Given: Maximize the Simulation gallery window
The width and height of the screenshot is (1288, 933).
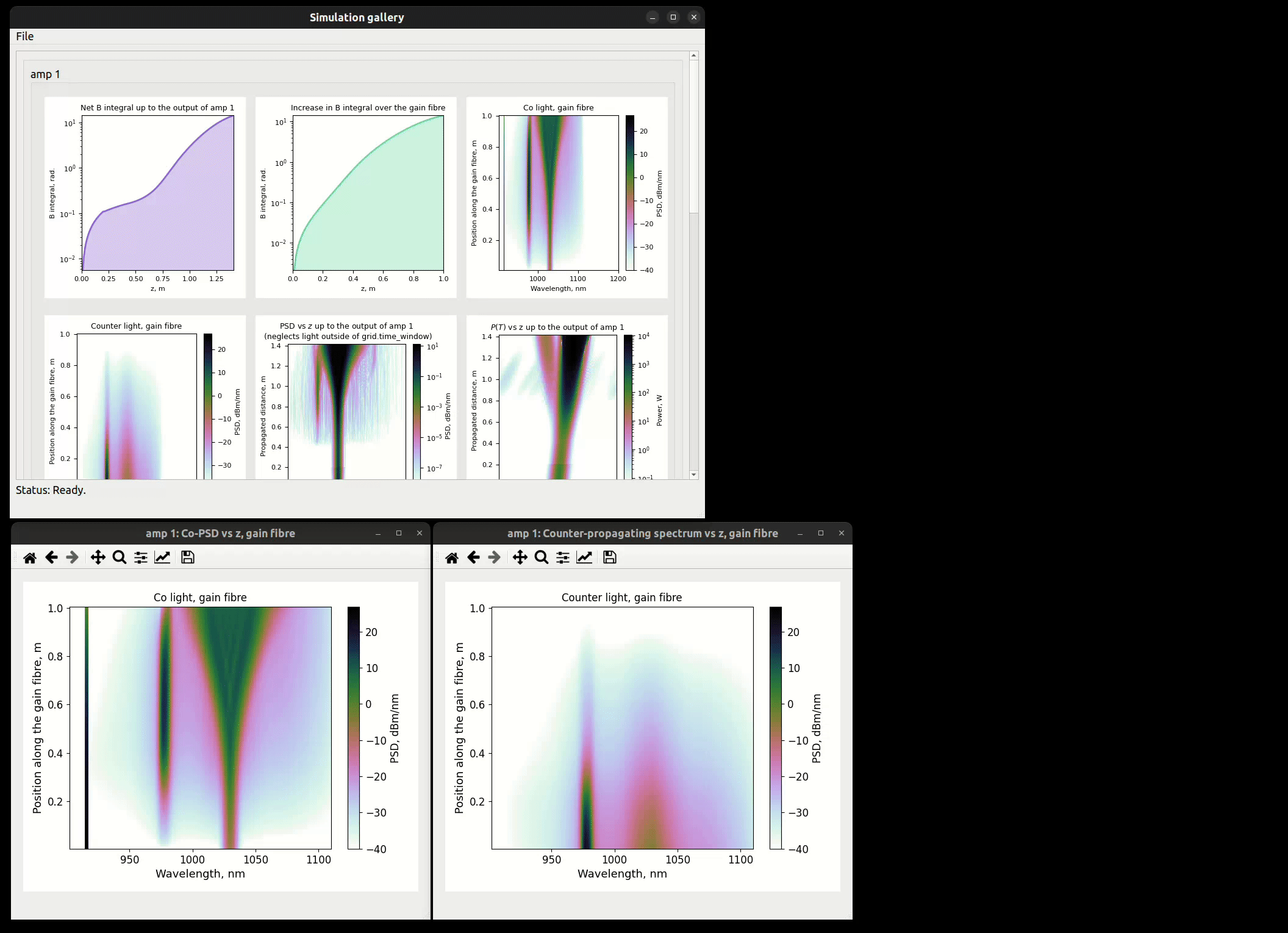Looking at the screenshot, I should tap(673, 17).
